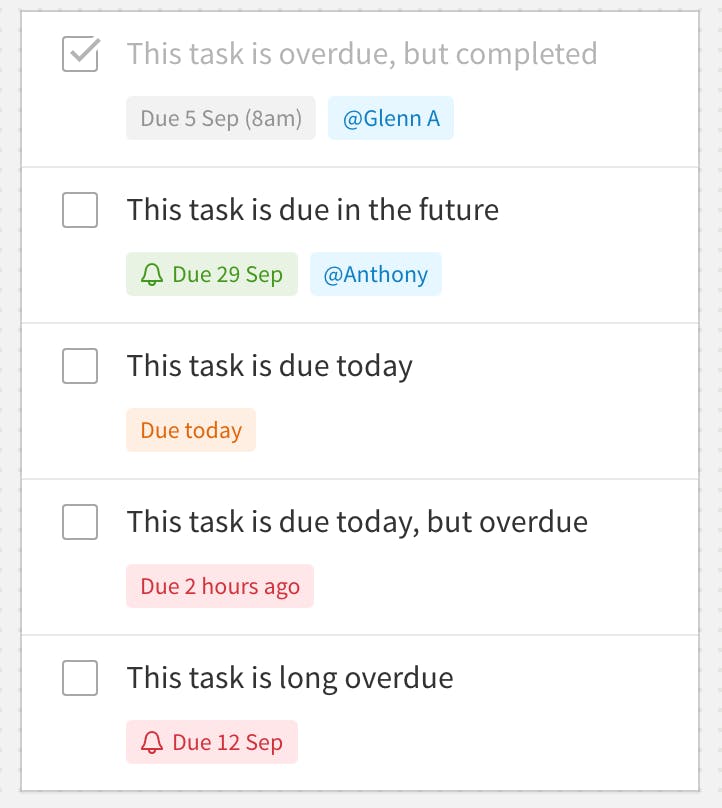
Task: Open the red 'Due 2 hours ago' badge
Action: pos(220,587)
